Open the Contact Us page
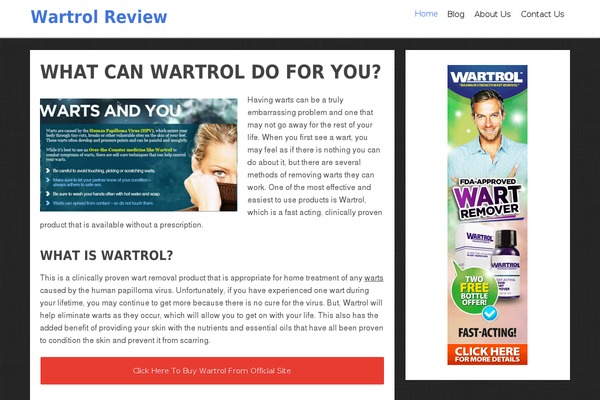 [542, 14]
